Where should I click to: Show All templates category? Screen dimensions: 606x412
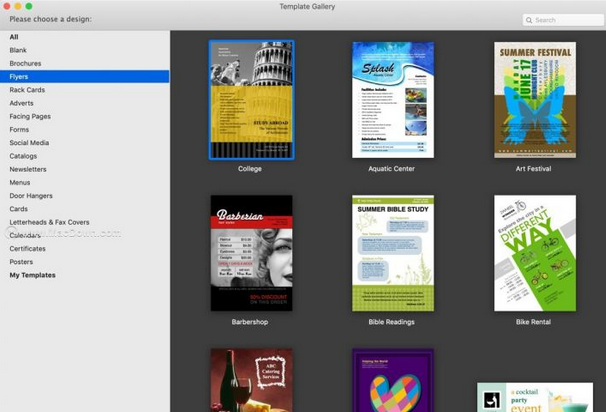click(x=14, y=37)
